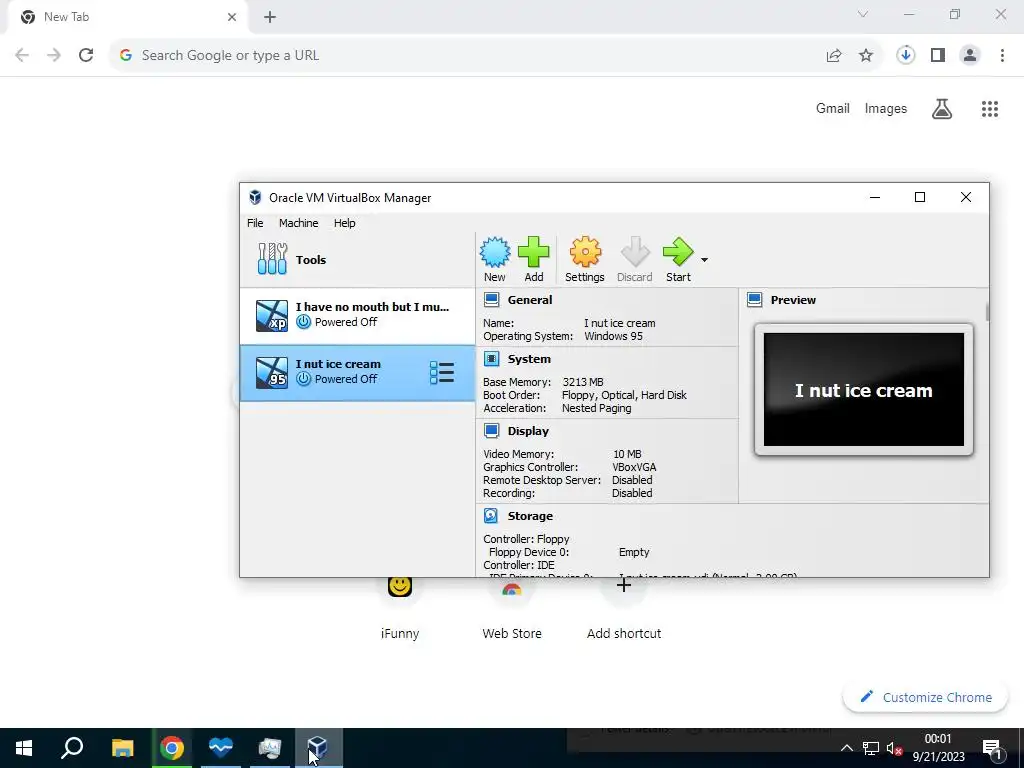Select the Windows XP virtual machine

tap(357, 315)
